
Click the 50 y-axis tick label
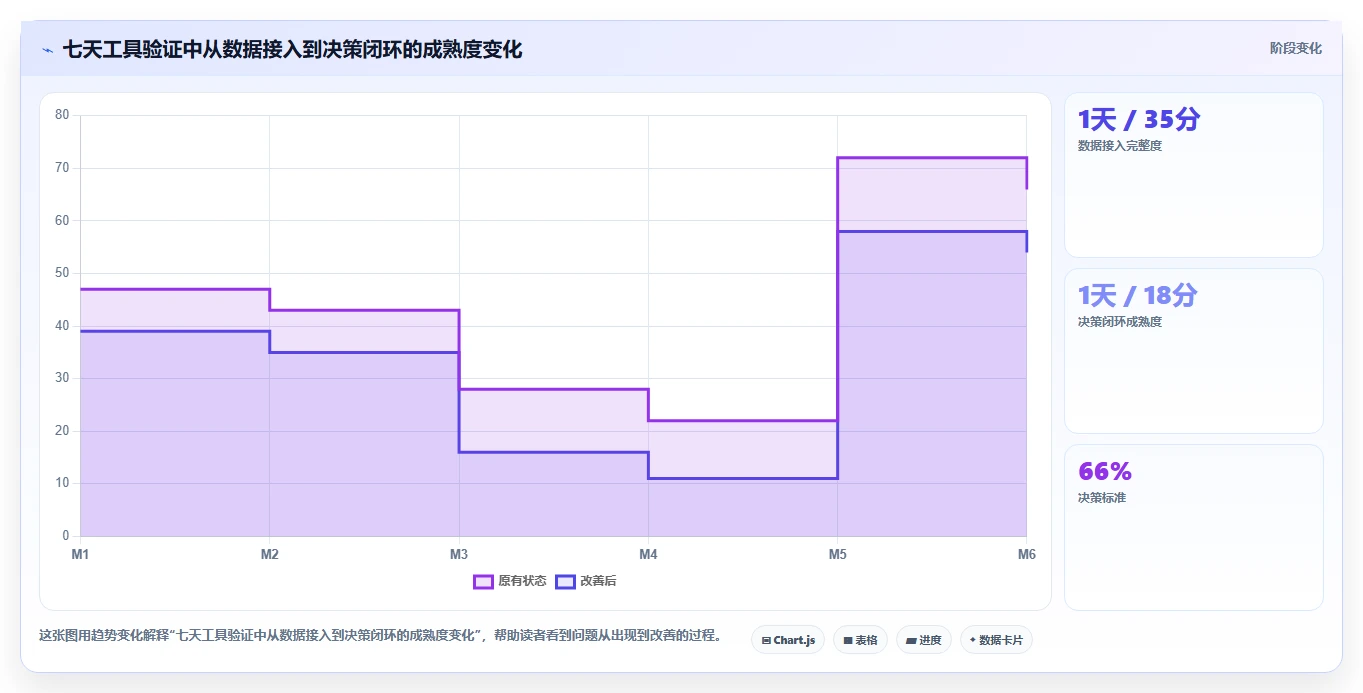click(x=62, y=273)
